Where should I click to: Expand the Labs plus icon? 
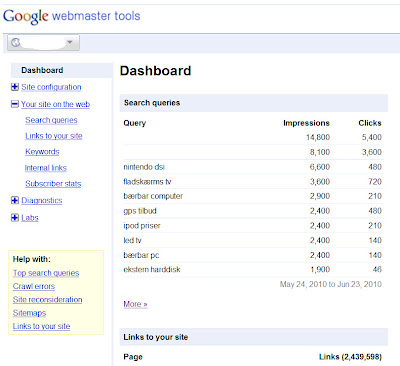[x=15, y=218]
